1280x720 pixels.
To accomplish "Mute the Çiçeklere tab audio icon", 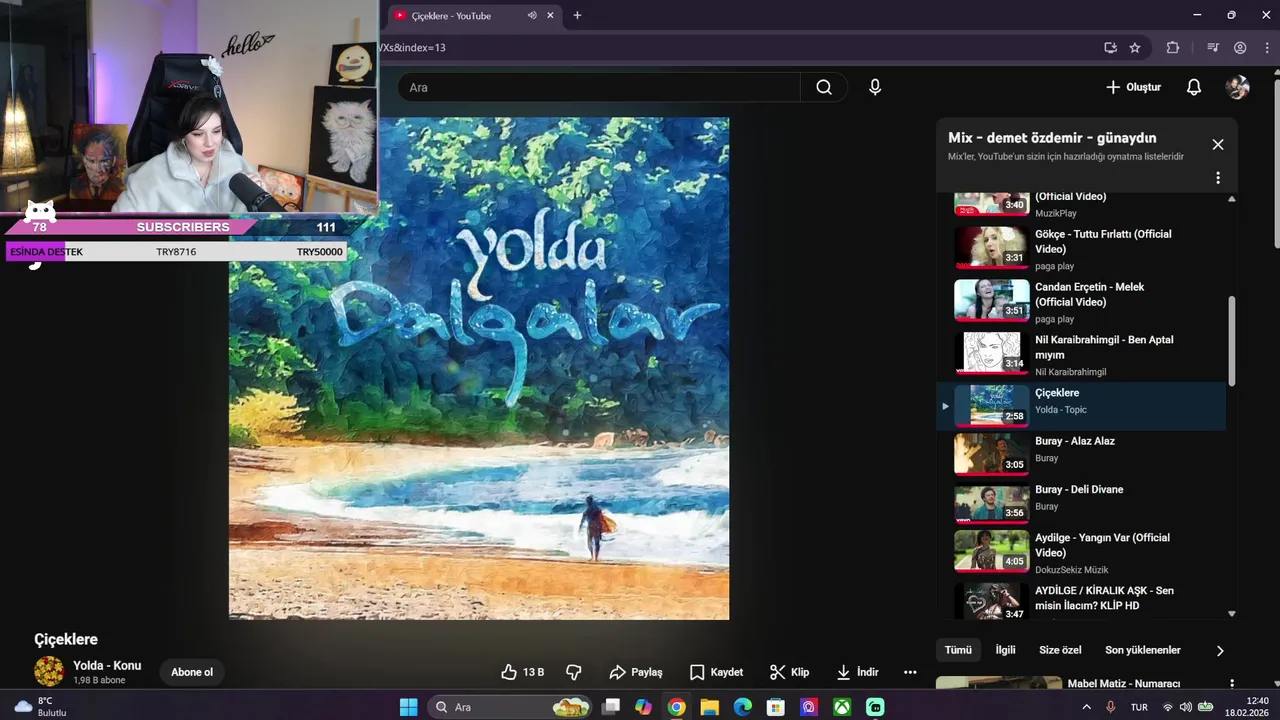I will pos(532,15).
